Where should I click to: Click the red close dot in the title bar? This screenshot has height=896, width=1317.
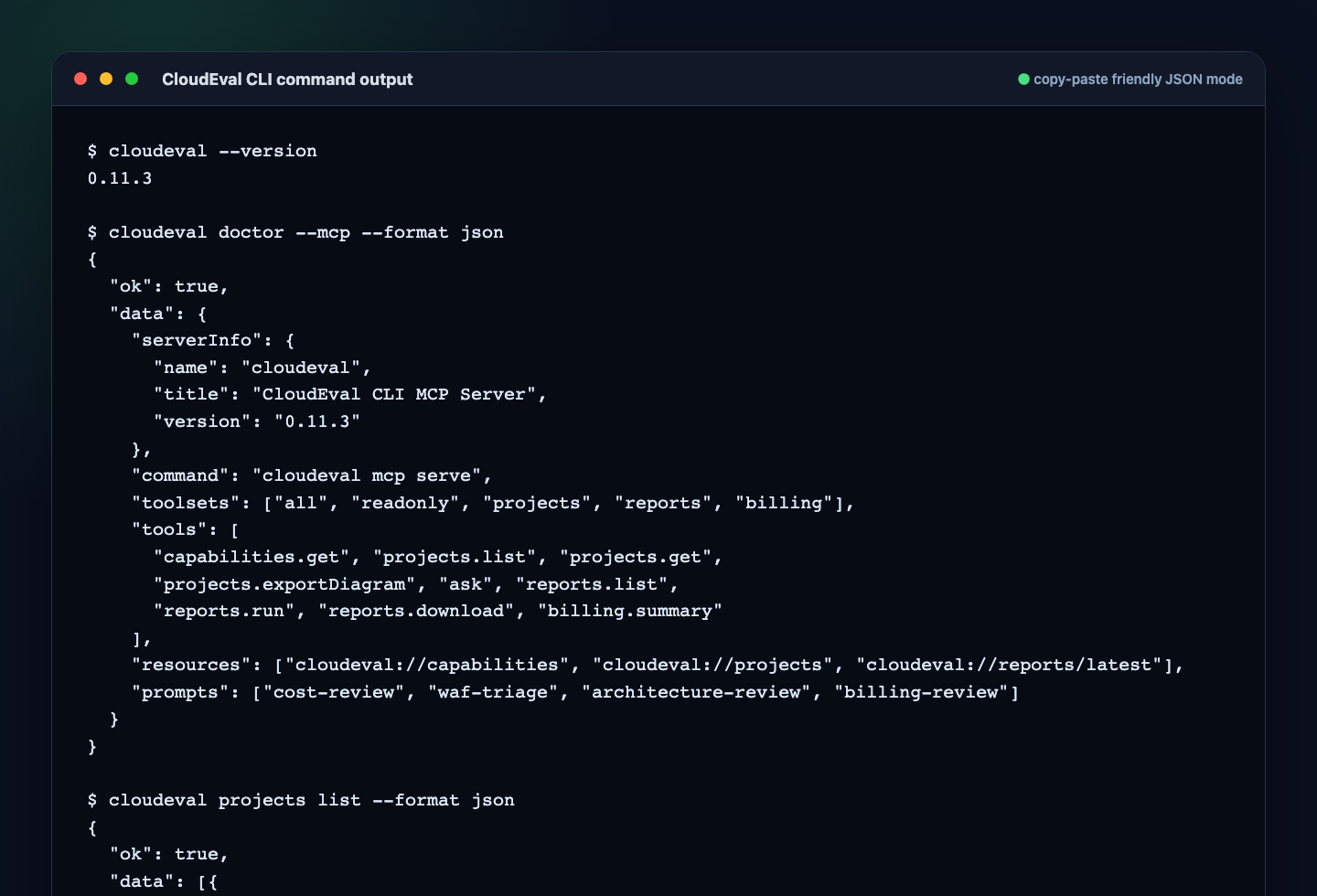coord(80,79)
